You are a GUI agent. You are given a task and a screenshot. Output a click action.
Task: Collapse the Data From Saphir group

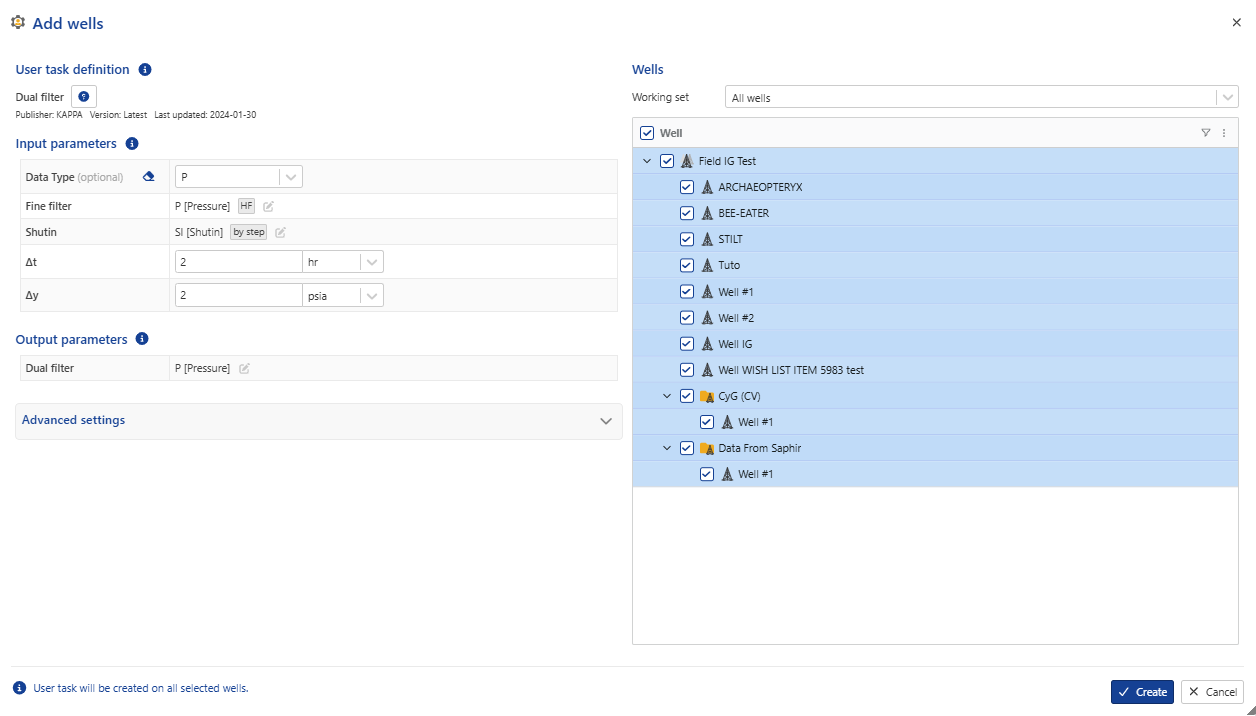point(667,447)
